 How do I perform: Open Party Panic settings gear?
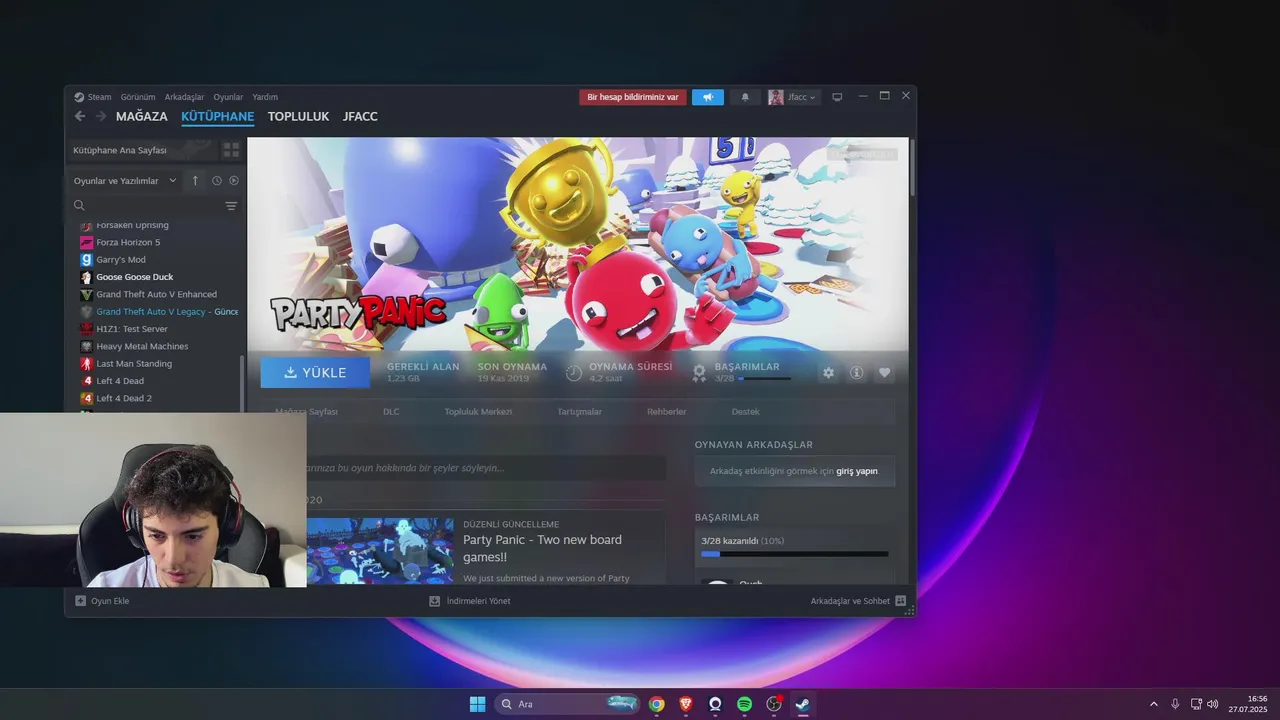(x=828, y=372)
